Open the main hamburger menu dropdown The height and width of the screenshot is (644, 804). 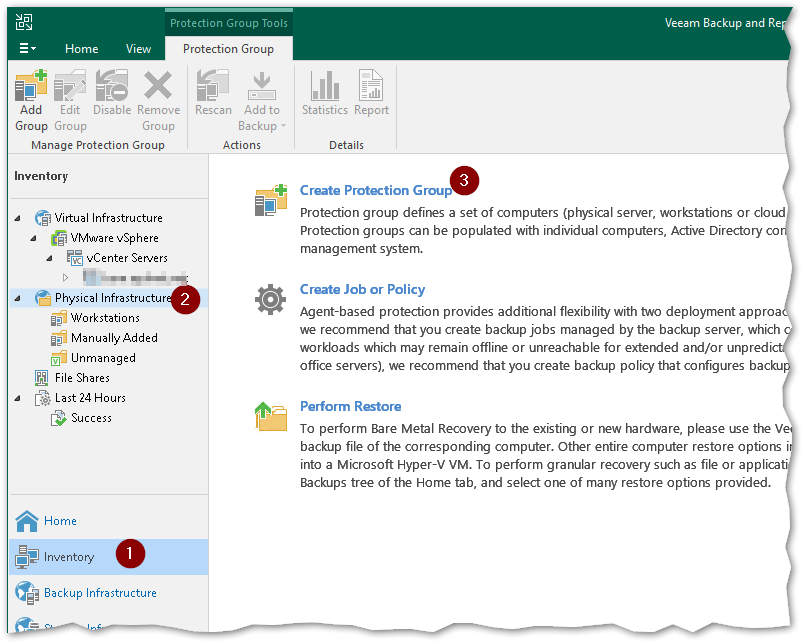click(28, 48)
